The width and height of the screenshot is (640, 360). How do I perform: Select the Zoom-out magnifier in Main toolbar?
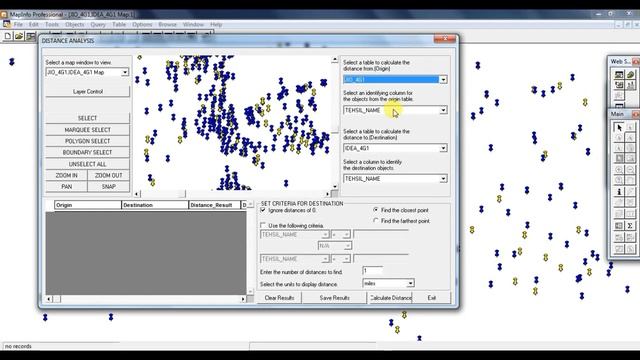(630, 169)
